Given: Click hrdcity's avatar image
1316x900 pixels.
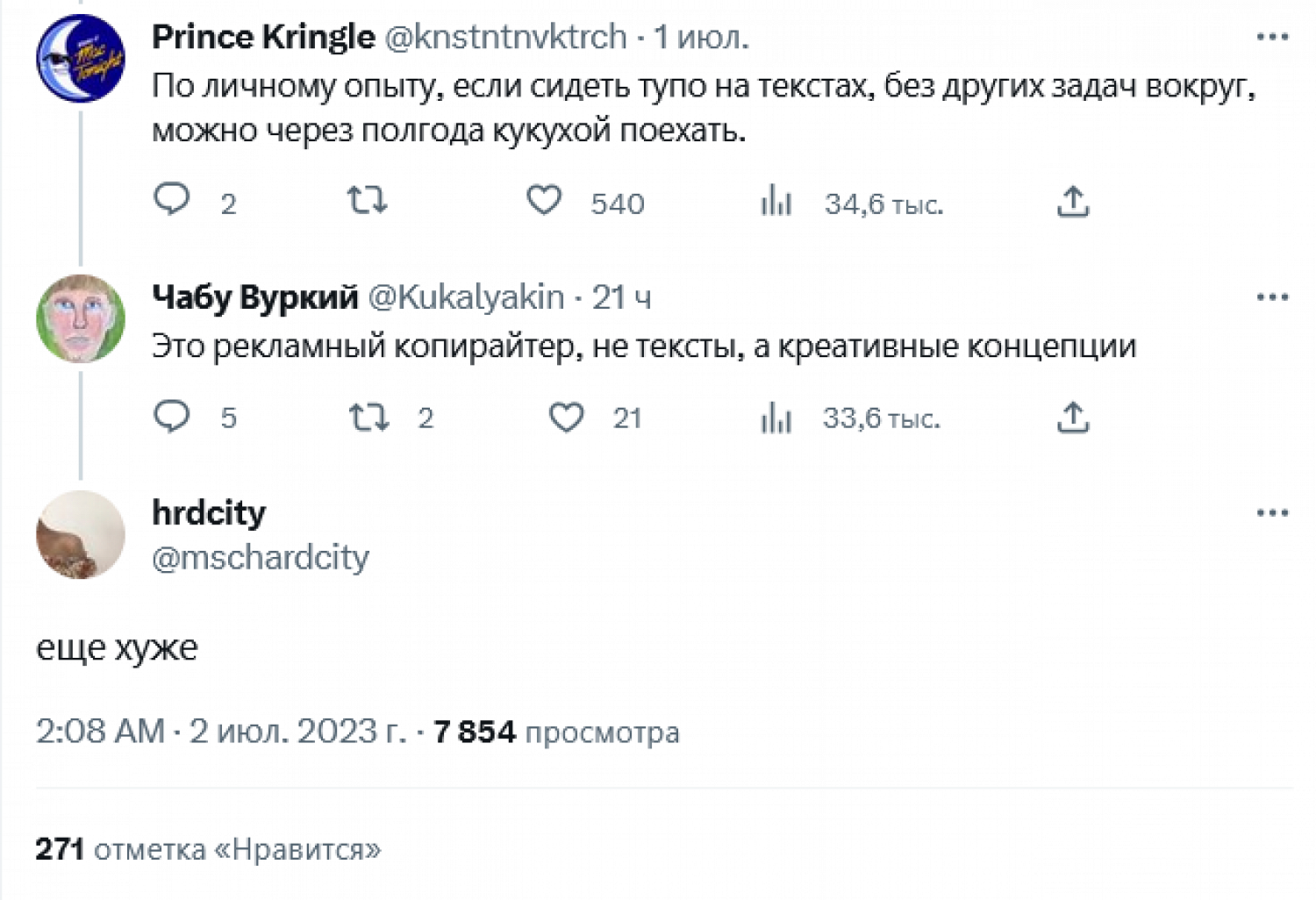Looking at the screenshot, I should tap(81, 534).
